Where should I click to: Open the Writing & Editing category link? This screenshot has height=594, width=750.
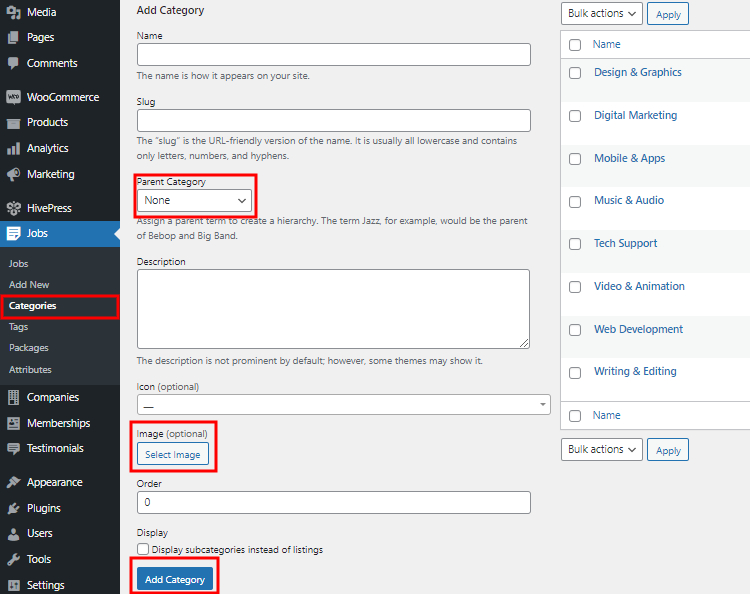point(635,371)
